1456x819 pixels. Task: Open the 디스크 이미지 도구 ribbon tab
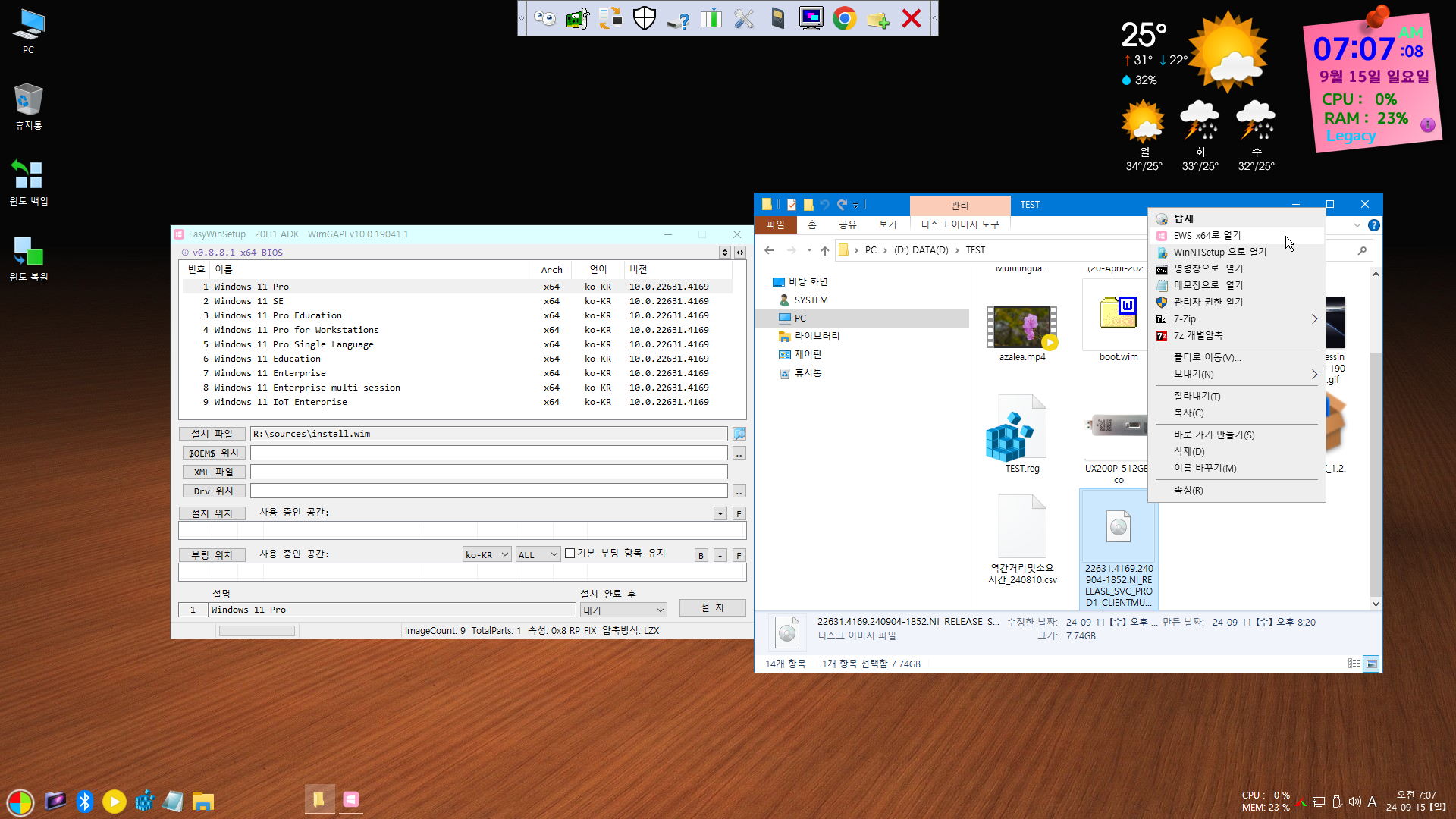tap(959, 224)
